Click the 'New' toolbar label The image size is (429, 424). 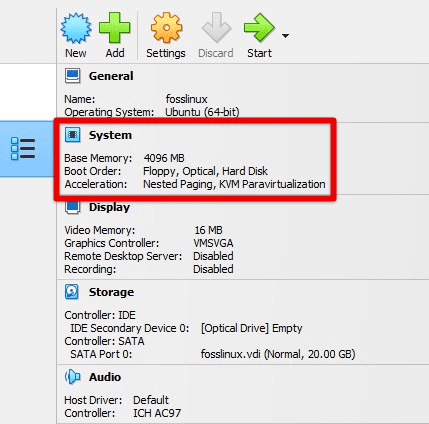[x=76, y=53]
